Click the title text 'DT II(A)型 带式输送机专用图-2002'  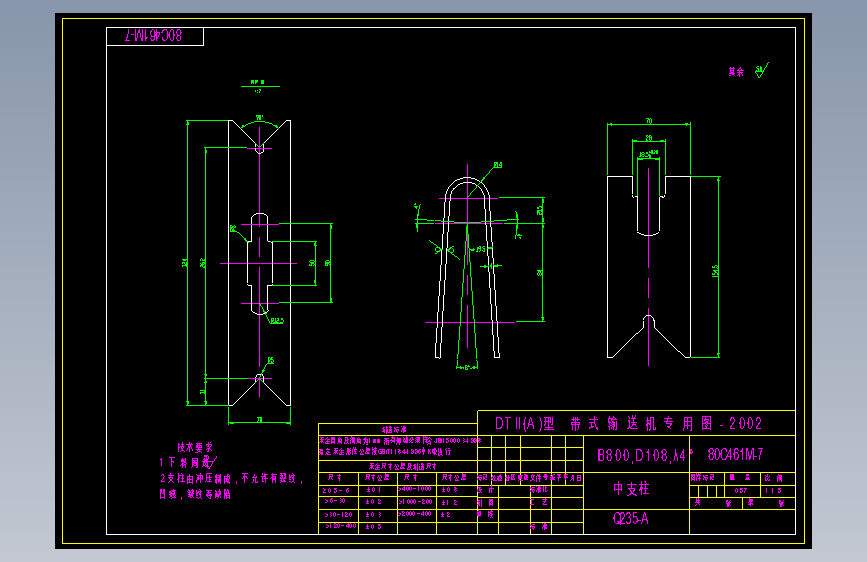(x=628, y=424)
